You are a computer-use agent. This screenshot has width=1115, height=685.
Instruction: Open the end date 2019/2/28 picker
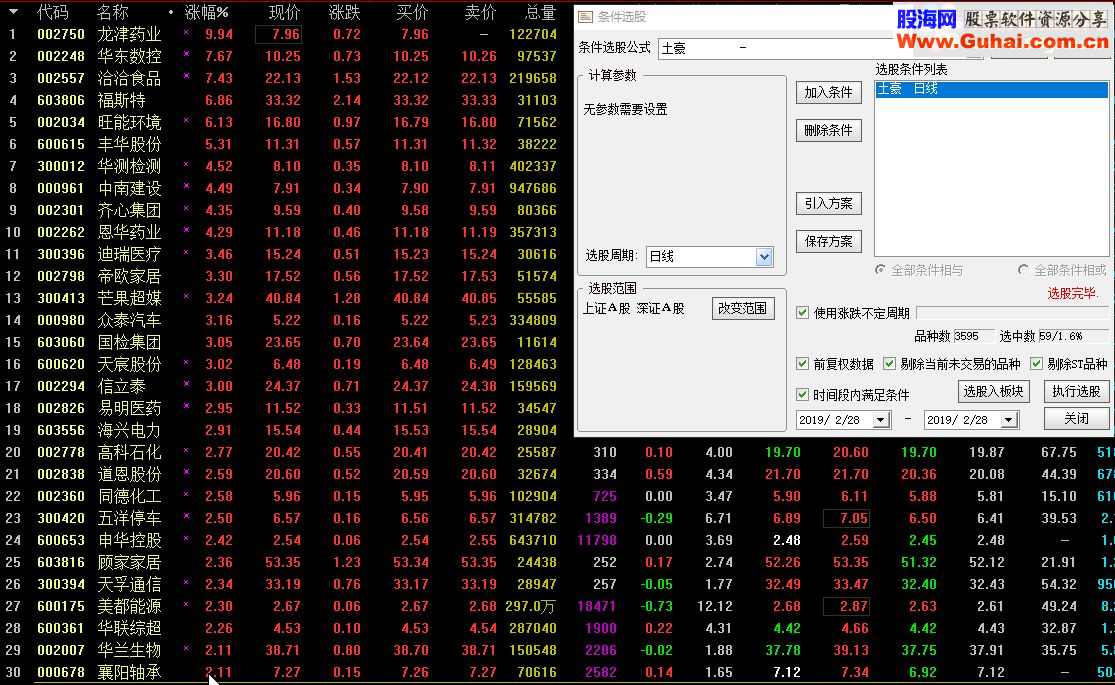pos(1009,420)
